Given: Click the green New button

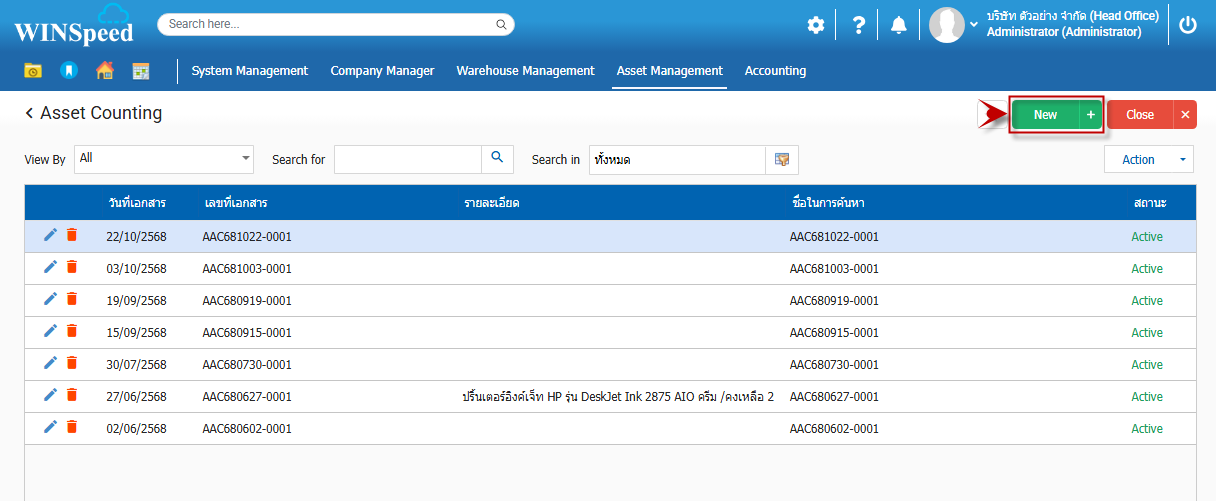Looking at the screenshot, I should click(x=1045, y=115).
